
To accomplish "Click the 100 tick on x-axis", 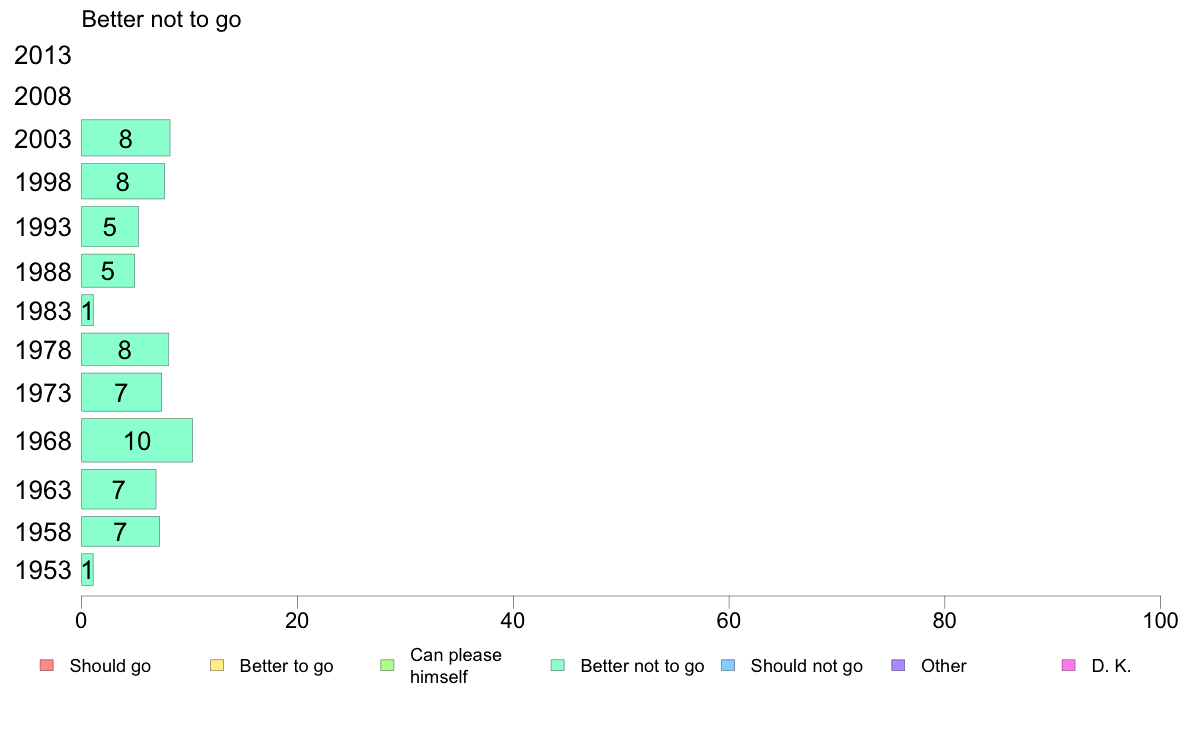I will [x=1160, y=621].
